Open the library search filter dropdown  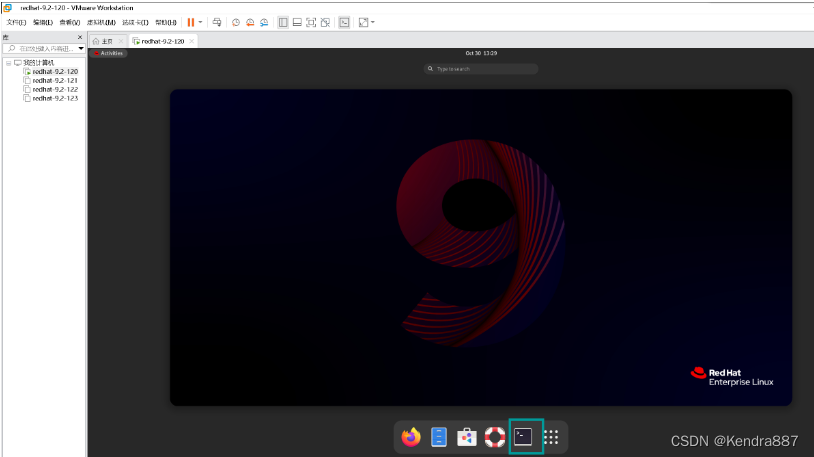pyautogui.click(x=81, y=48)
